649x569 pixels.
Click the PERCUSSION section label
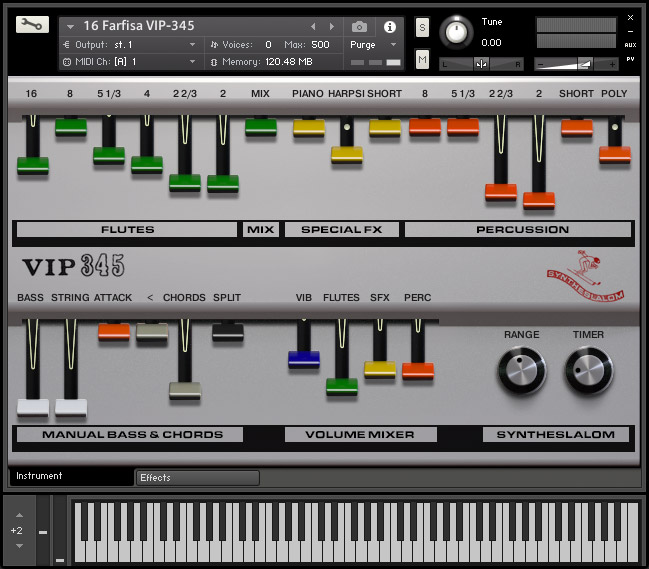[x=518, y=230]
